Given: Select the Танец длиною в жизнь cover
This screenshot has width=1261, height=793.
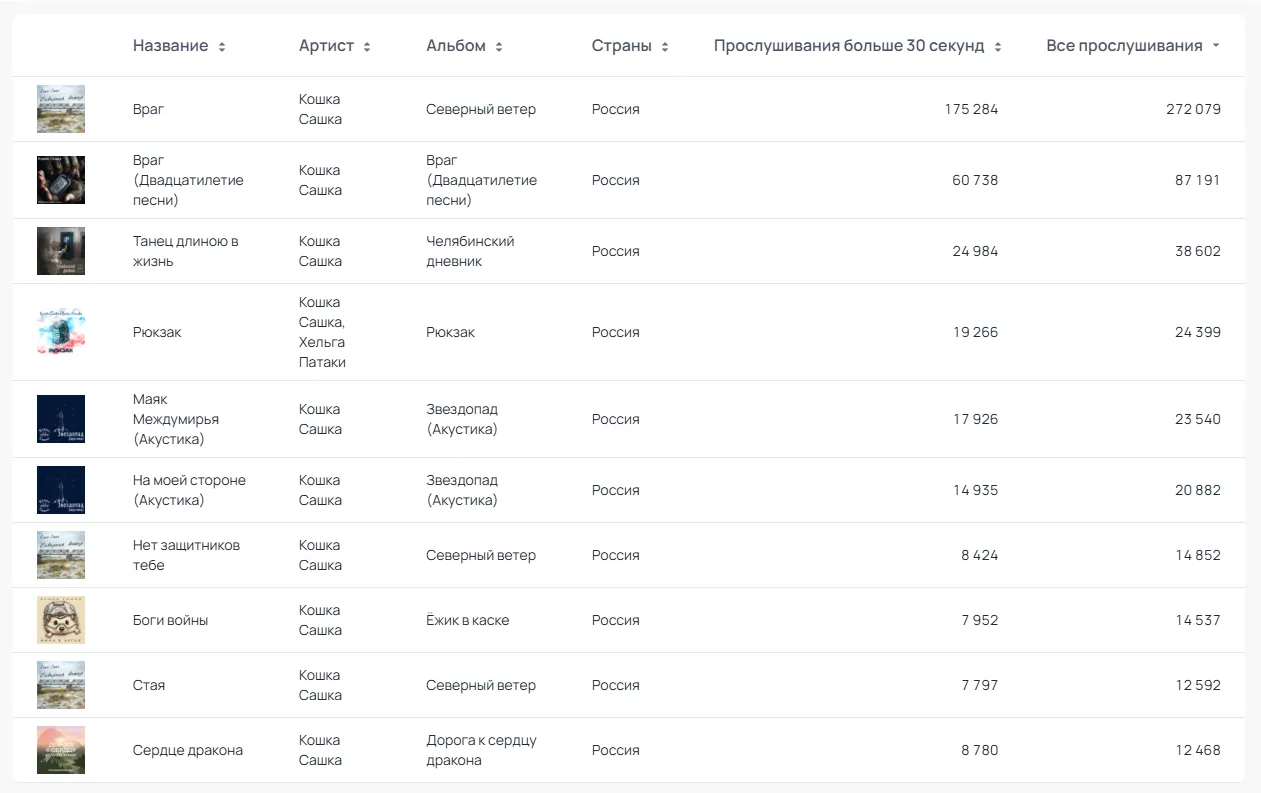Looking at the screenshot, I should pyautogui.click(x=61, y=251).
